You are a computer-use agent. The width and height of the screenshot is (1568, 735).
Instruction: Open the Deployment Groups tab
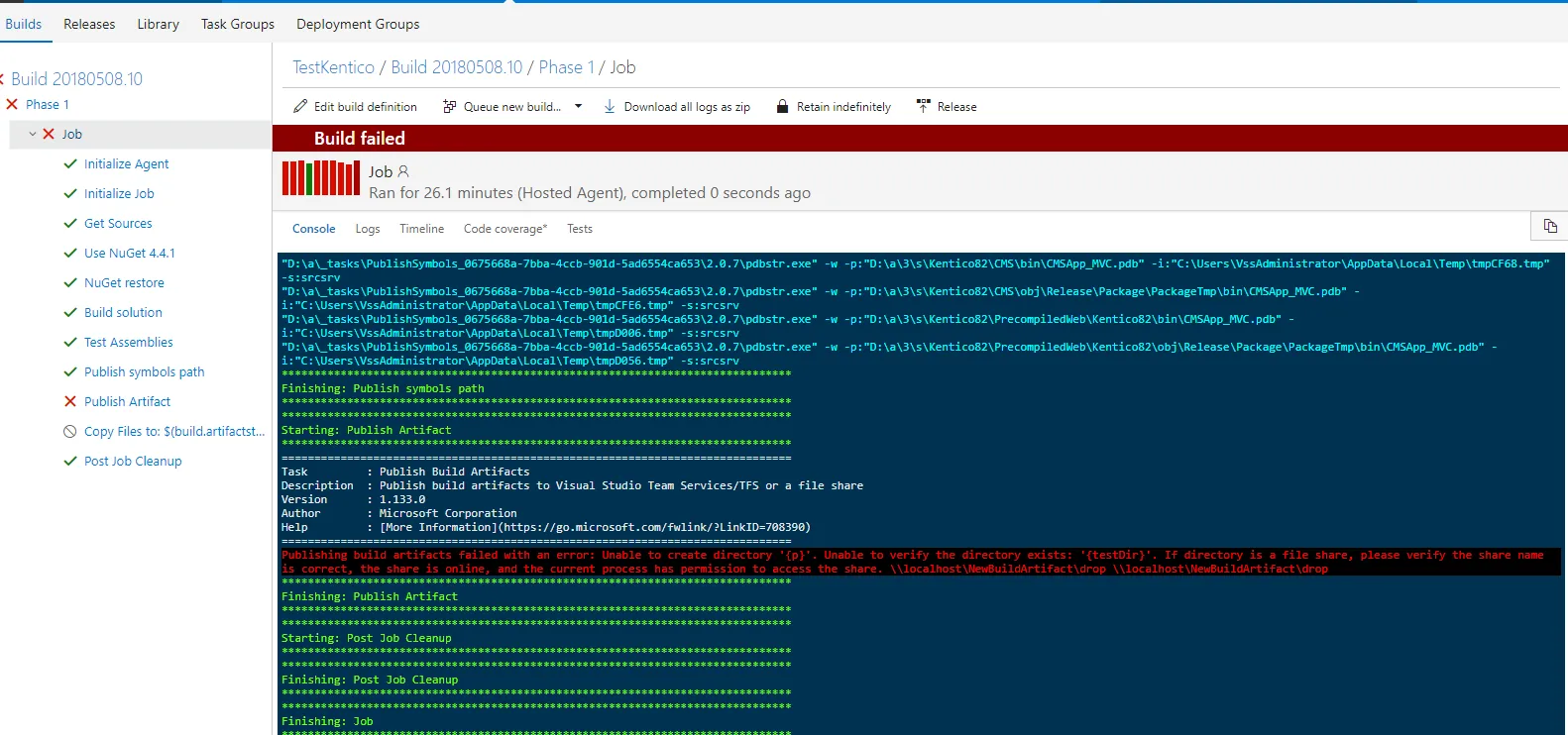tap(358, 24)
